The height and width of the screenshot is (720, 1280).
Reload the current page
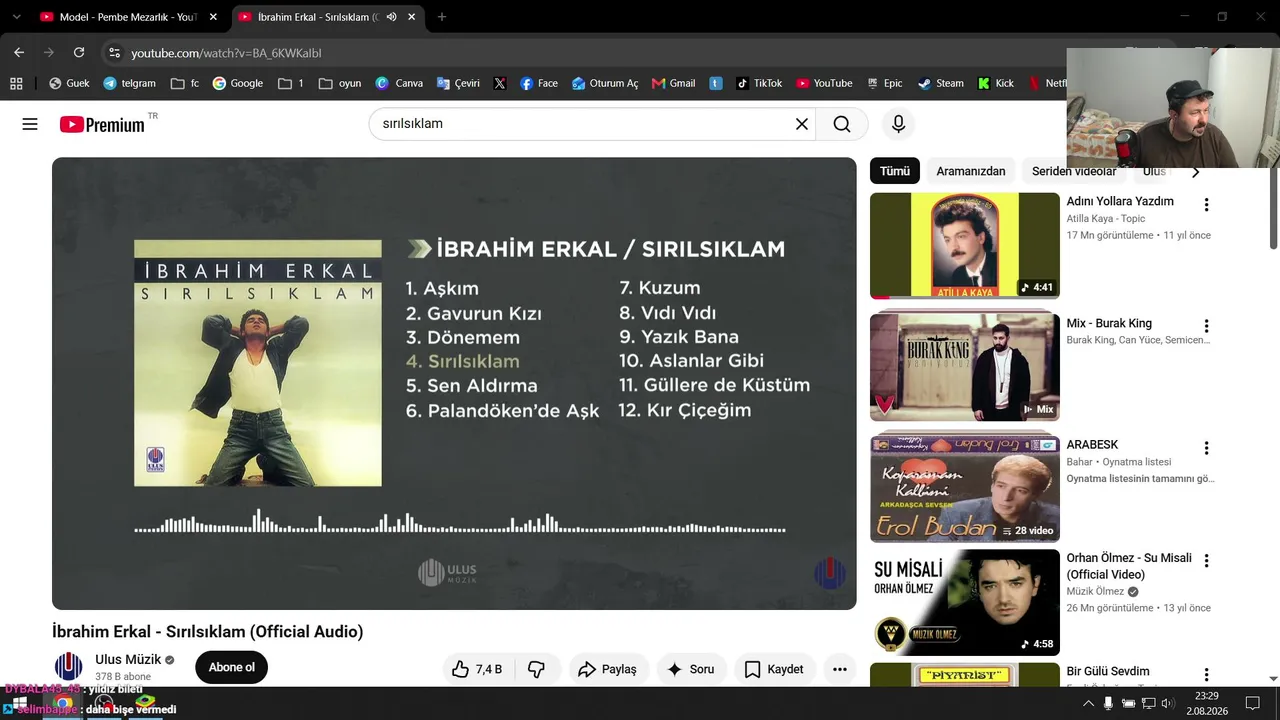tap(79, 52)
